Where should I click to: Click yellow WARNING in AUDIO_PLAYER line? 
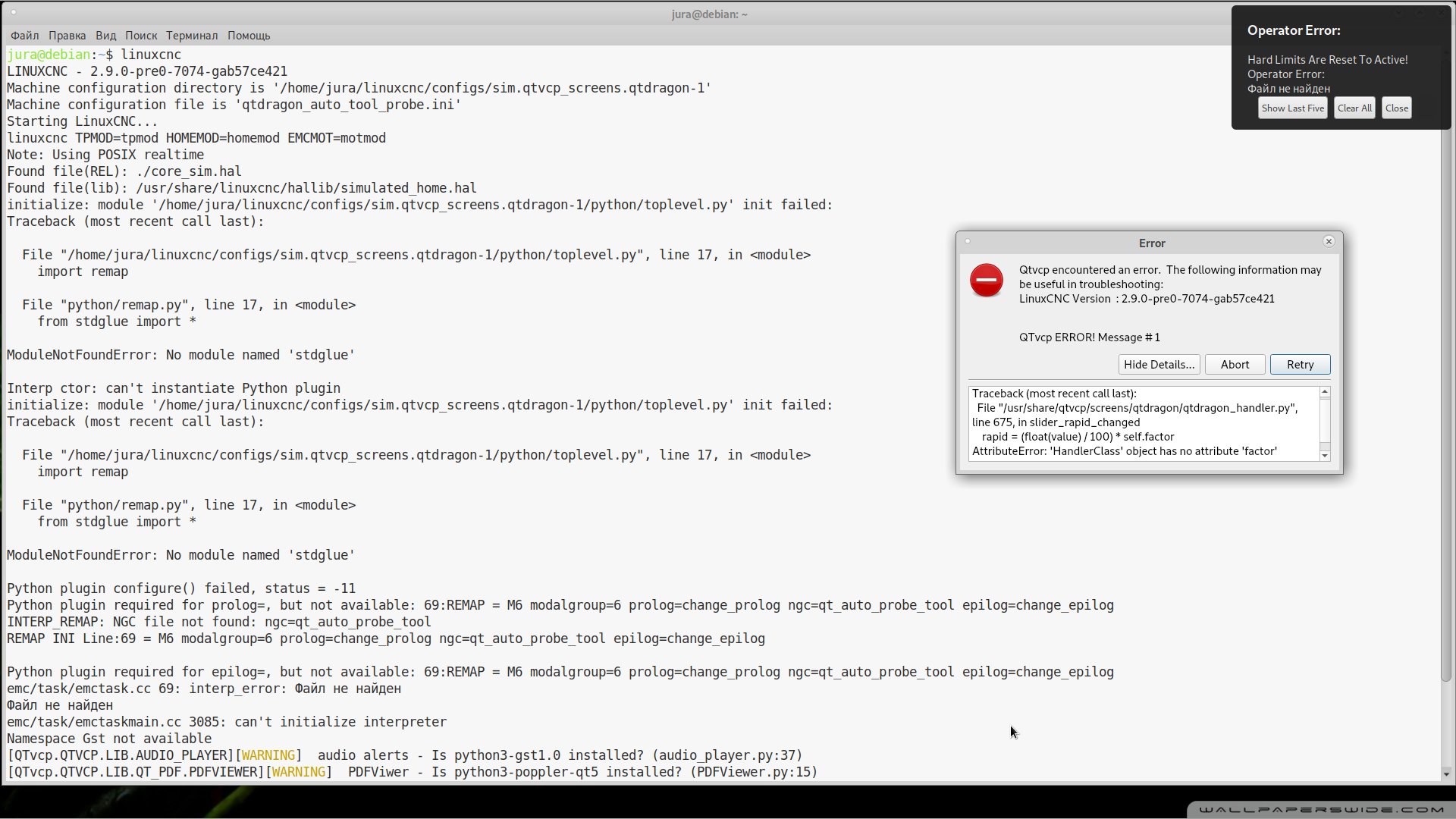point(268,755)
